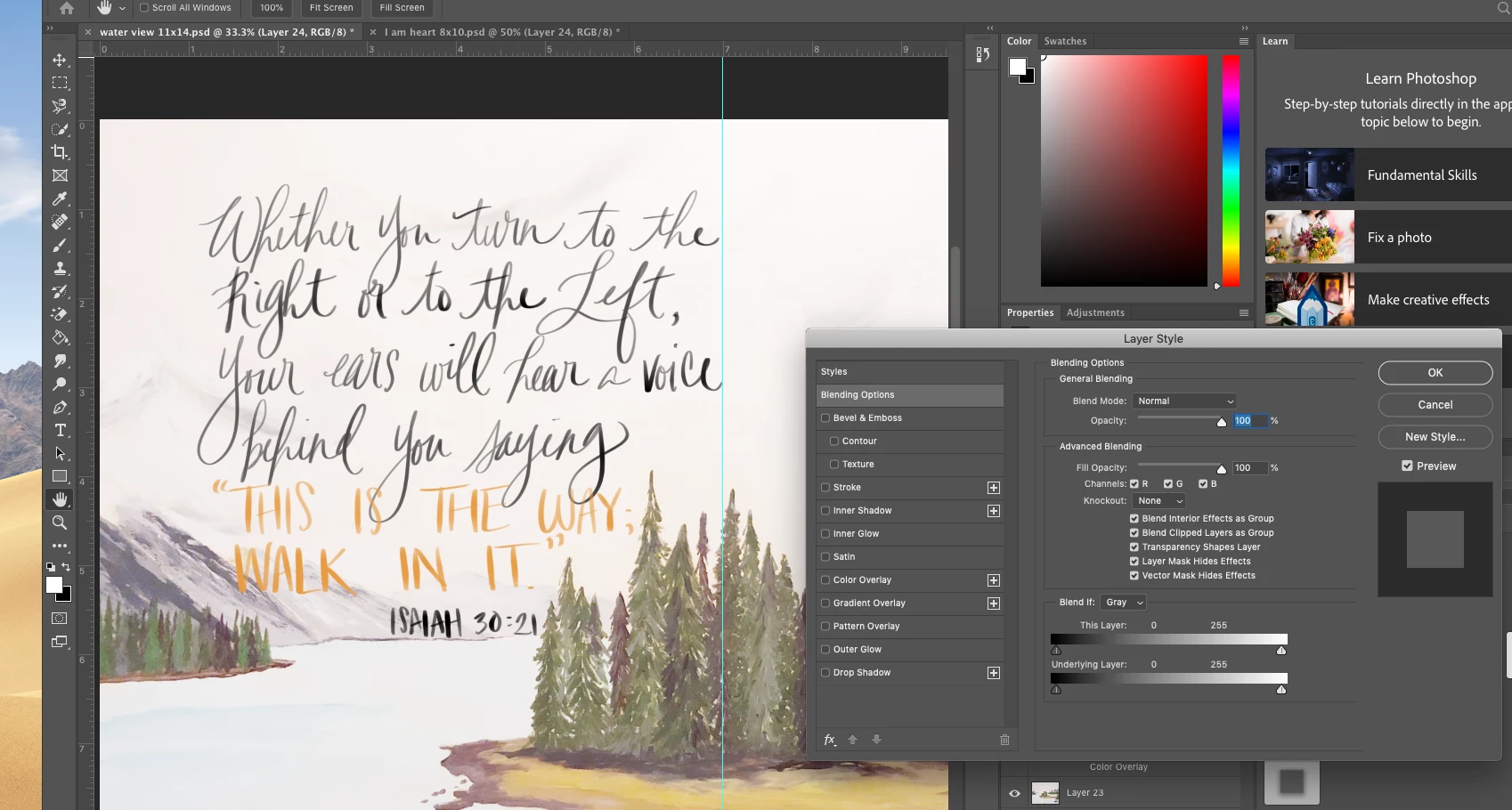Viewport: 1512px width, 810px height.
Task: Uncheck Blend Interior Effects as Group
Action: tap(1134, 519)
